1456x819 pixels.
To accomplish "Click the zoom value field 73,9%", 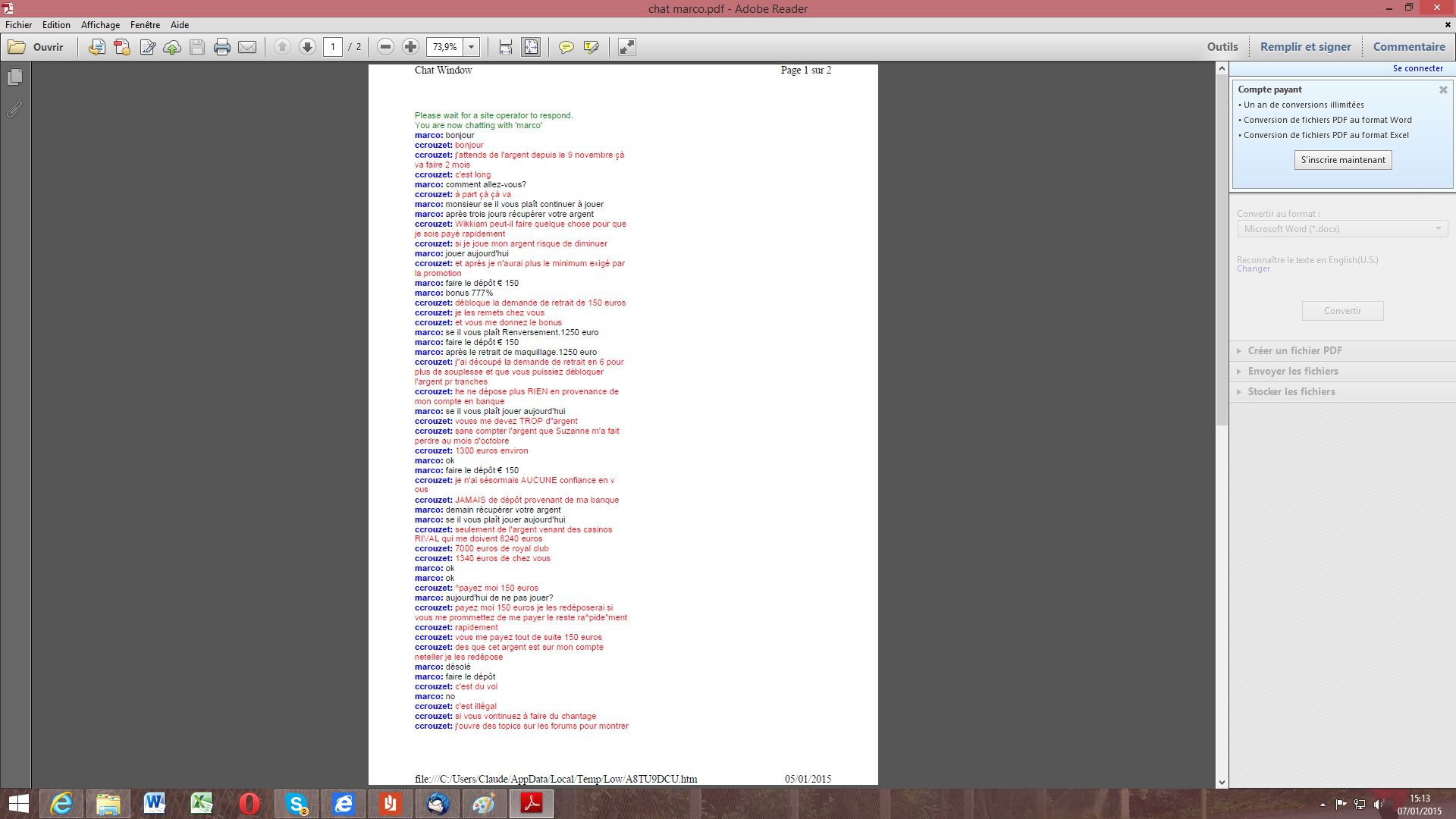I will (x=445, y=47).
